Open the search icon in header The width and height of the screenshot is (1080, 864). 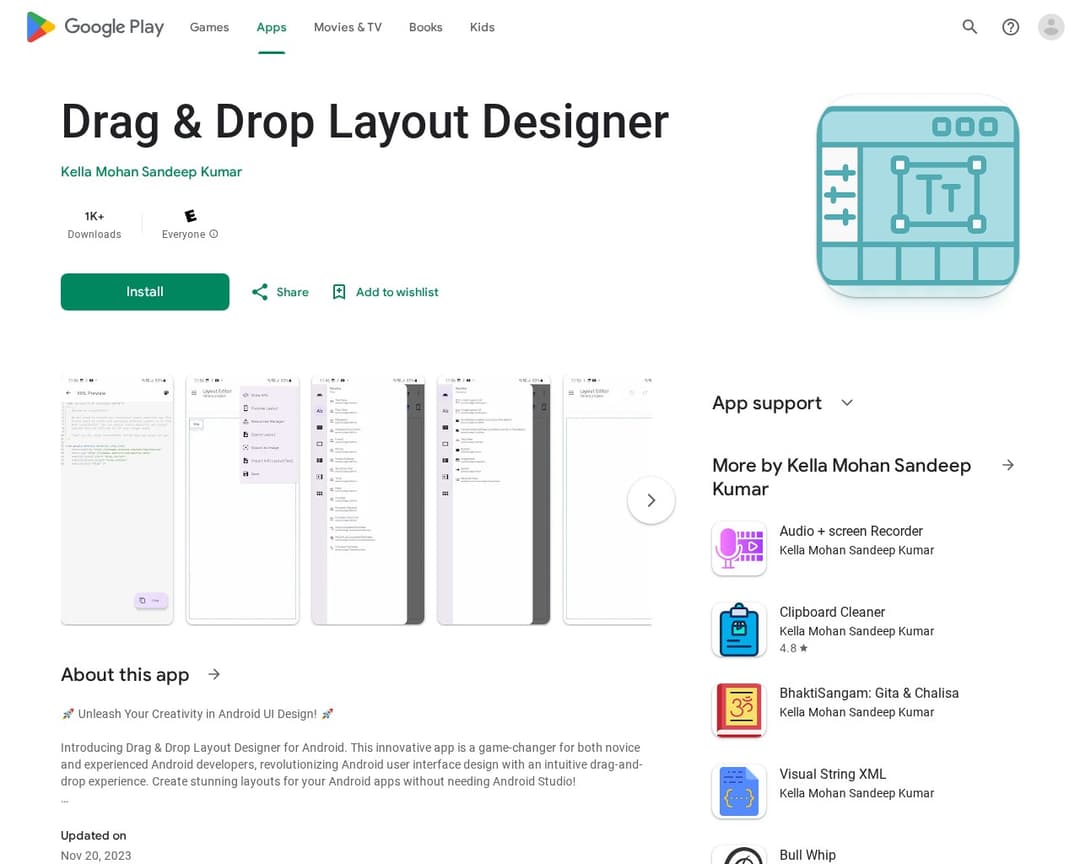point(969,27)
